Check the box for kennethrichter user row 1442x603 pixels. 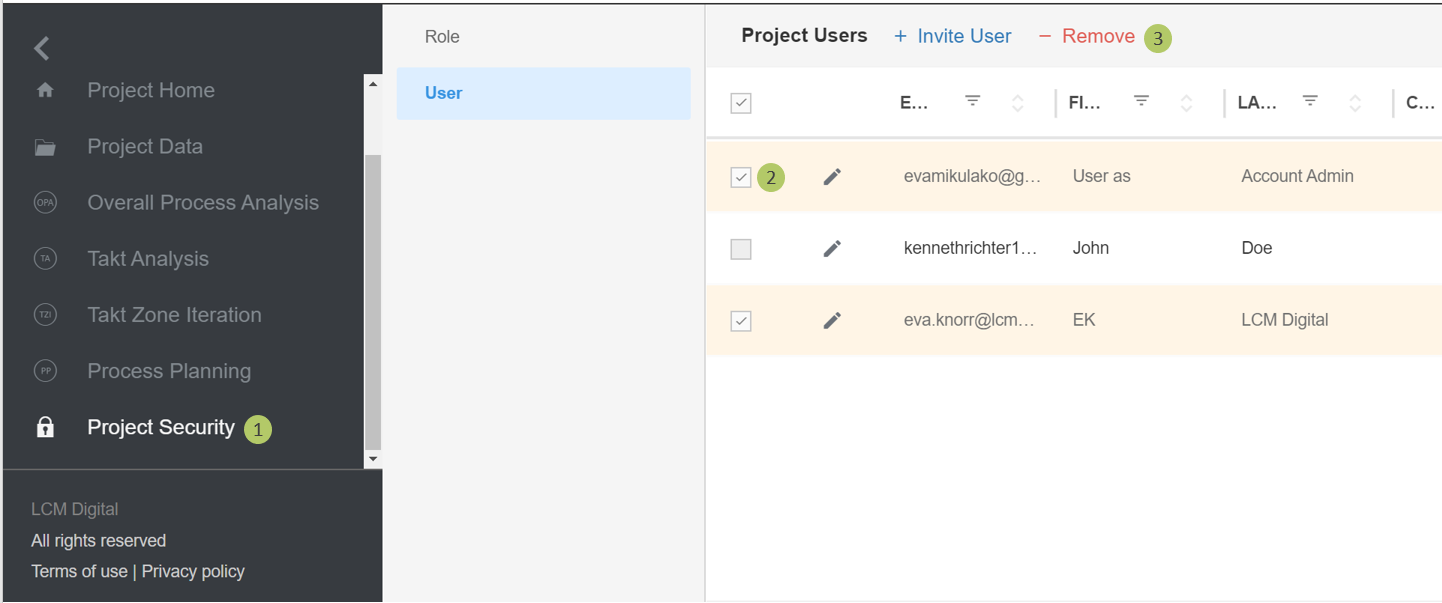741,249
